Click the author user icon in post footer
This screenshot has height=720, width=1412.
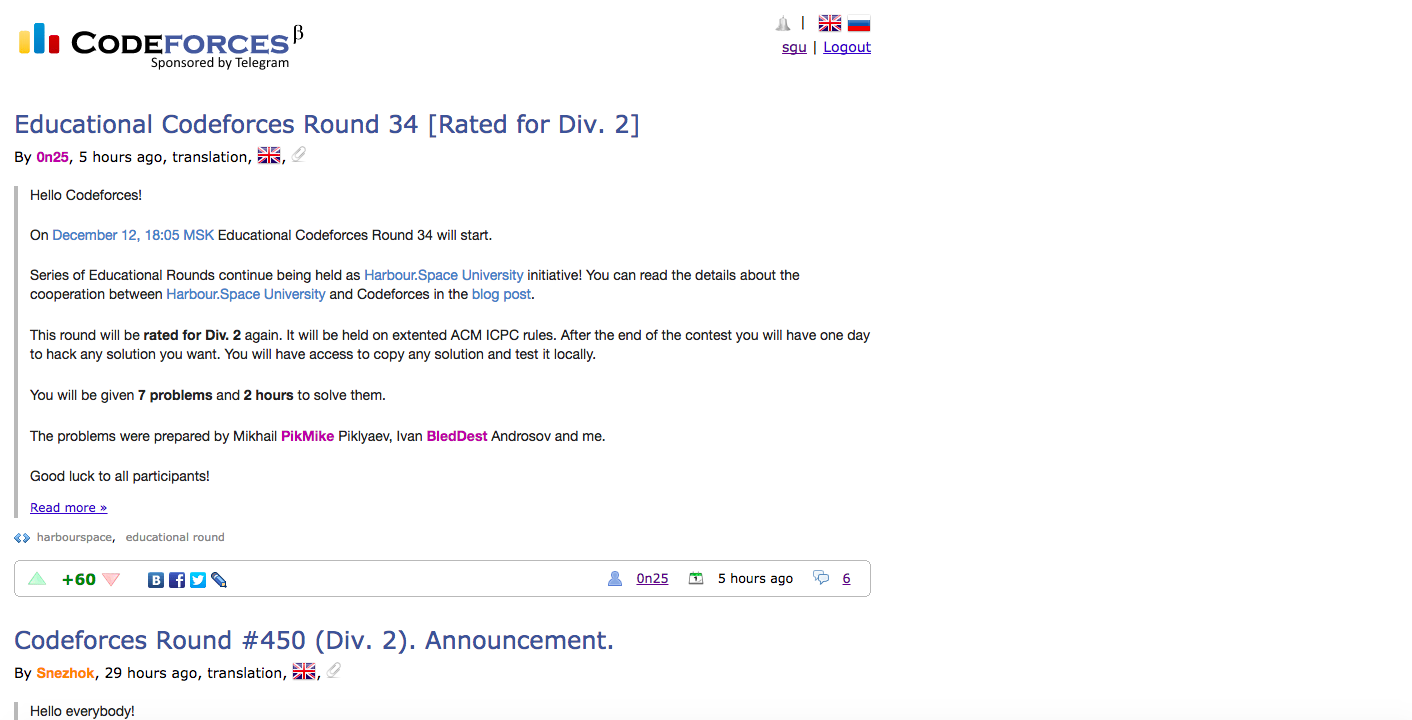click(x=615, y=578)
